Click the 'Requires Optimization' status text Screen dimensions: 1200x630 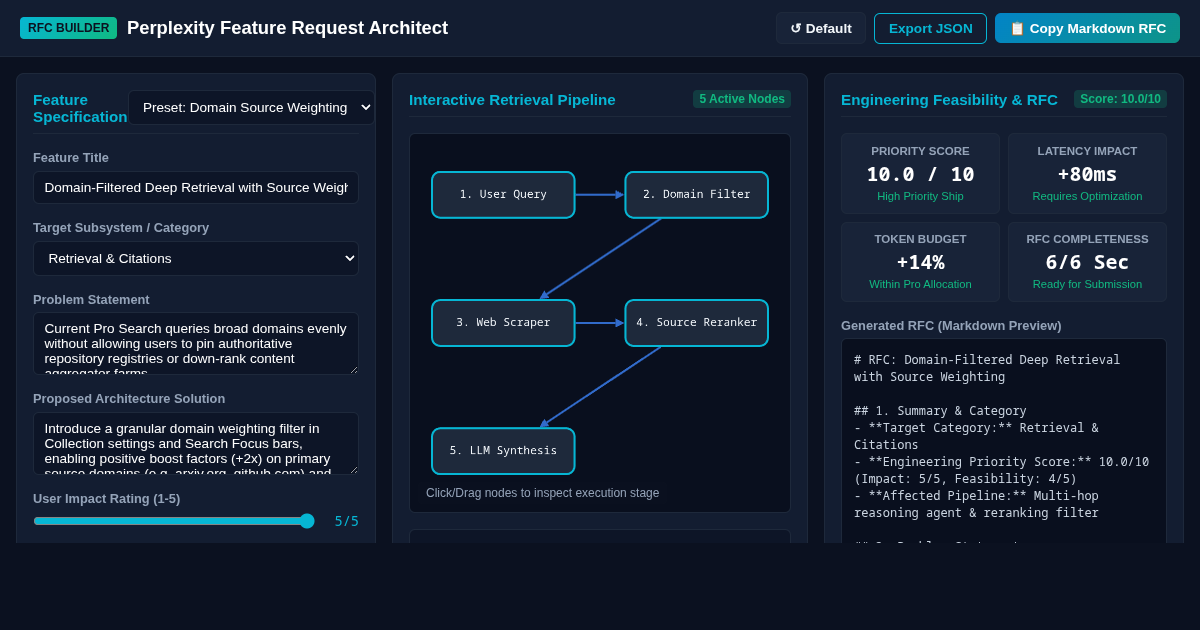1087,196
